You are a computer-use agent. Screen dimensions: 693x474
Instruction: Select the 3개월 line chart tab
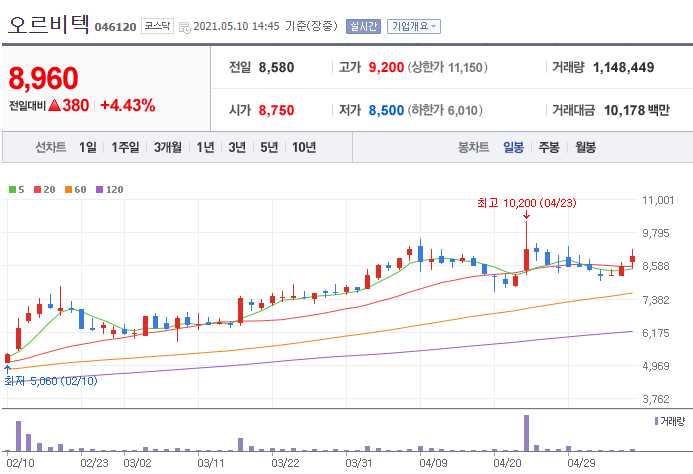click(x=168, y=147)
